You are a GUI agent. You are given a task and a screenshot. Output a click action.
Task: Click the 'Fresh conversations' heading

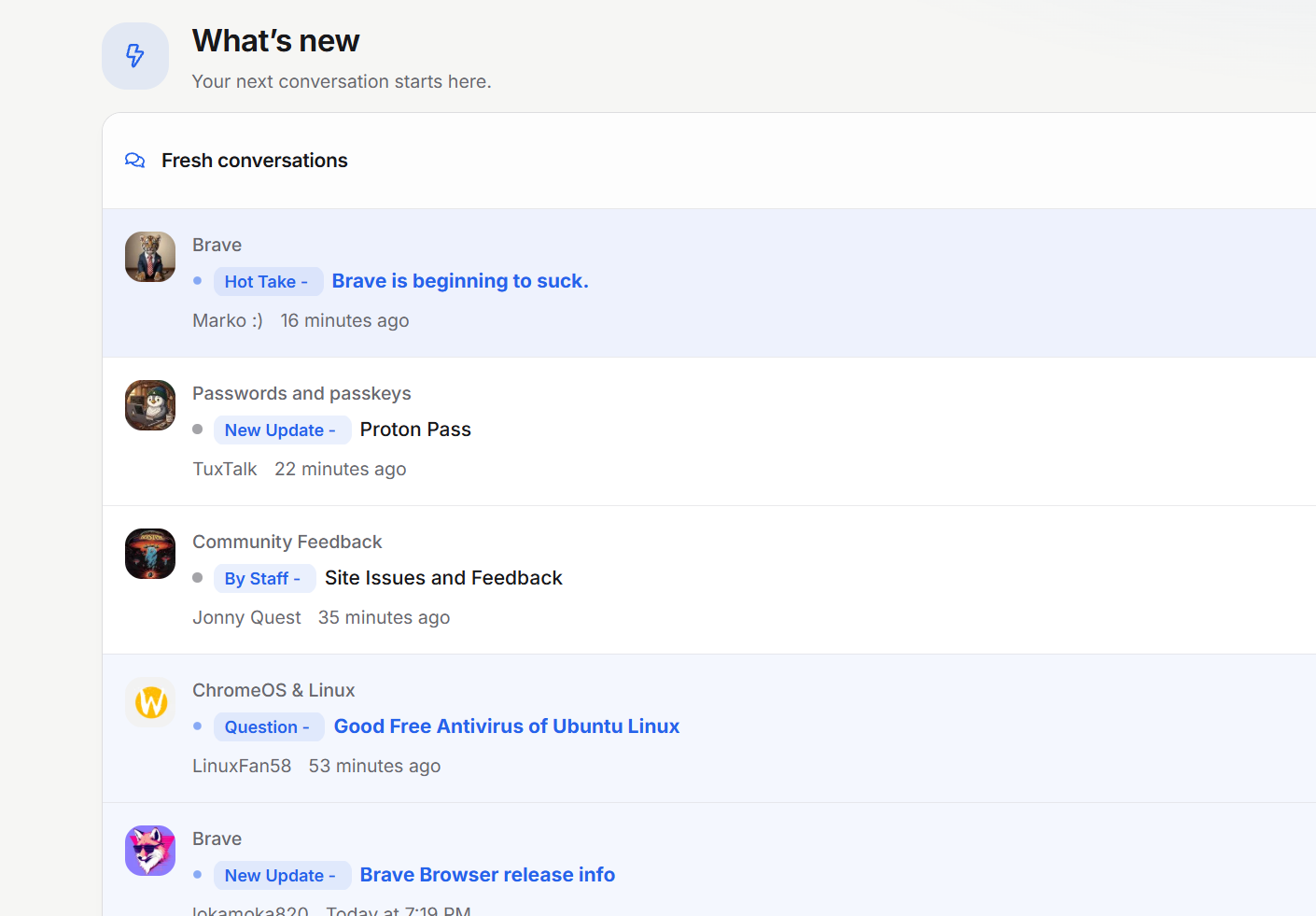[255, 161]
